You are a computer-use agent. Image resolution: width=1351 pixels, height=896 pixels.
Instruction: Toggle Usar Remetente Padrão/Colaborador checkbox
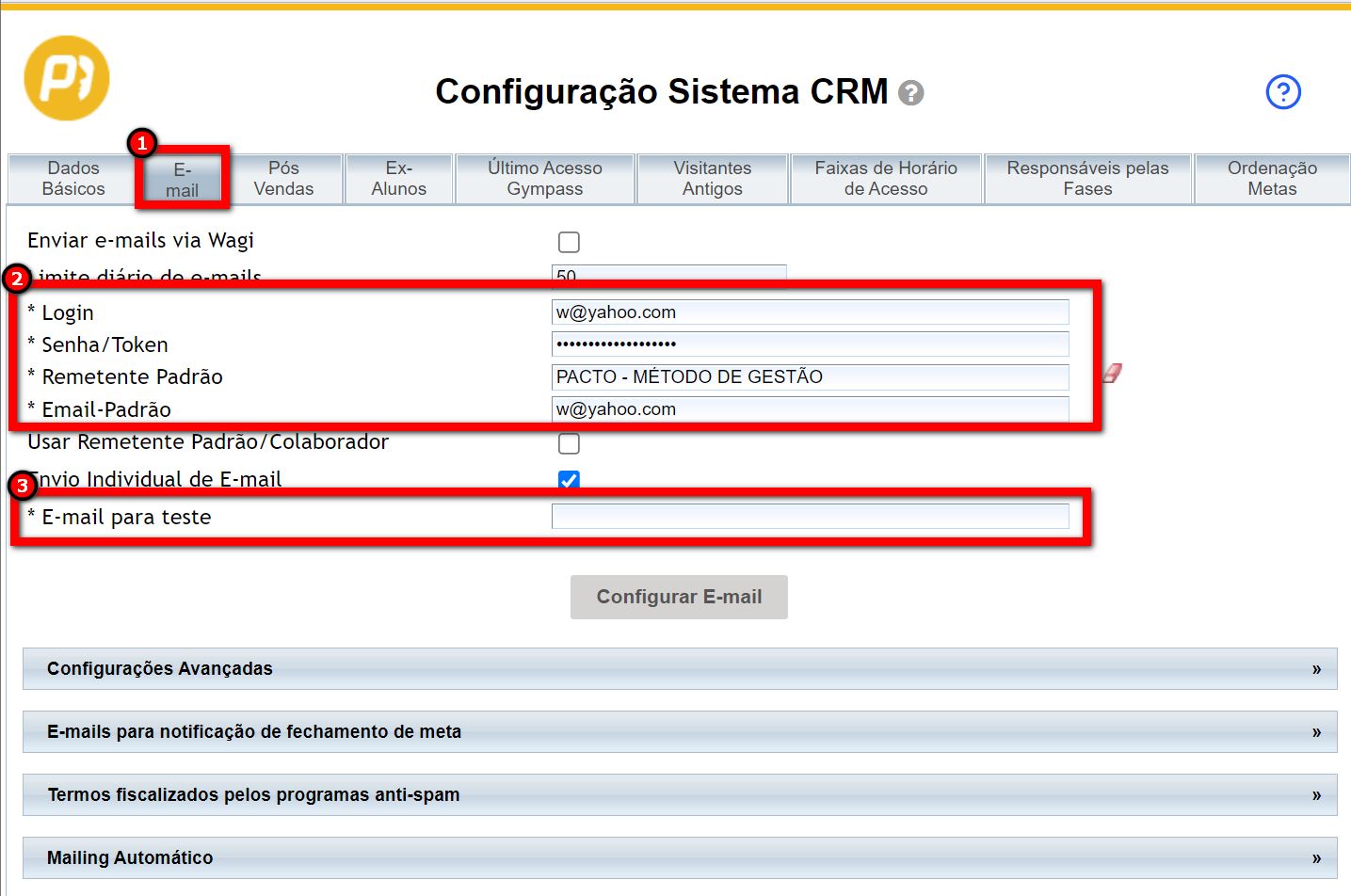[x=569, y=443]
